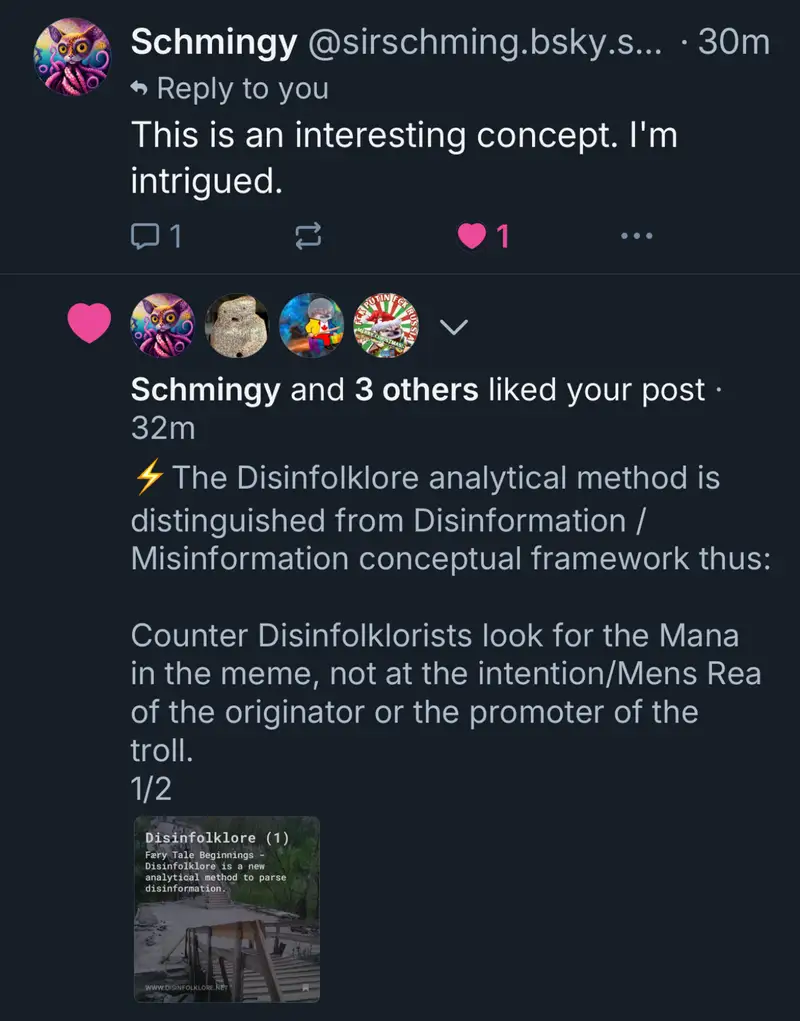Open the three-dots more options menu
This screenshot has width=800, height=1021.
[x=636, y=236]
